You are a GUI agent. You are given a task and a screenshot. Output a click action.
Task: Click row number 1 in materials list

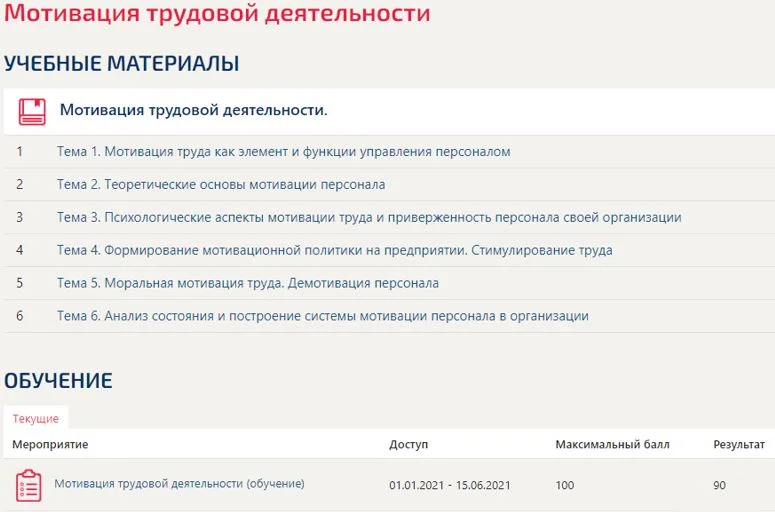[x=19, y=151]
